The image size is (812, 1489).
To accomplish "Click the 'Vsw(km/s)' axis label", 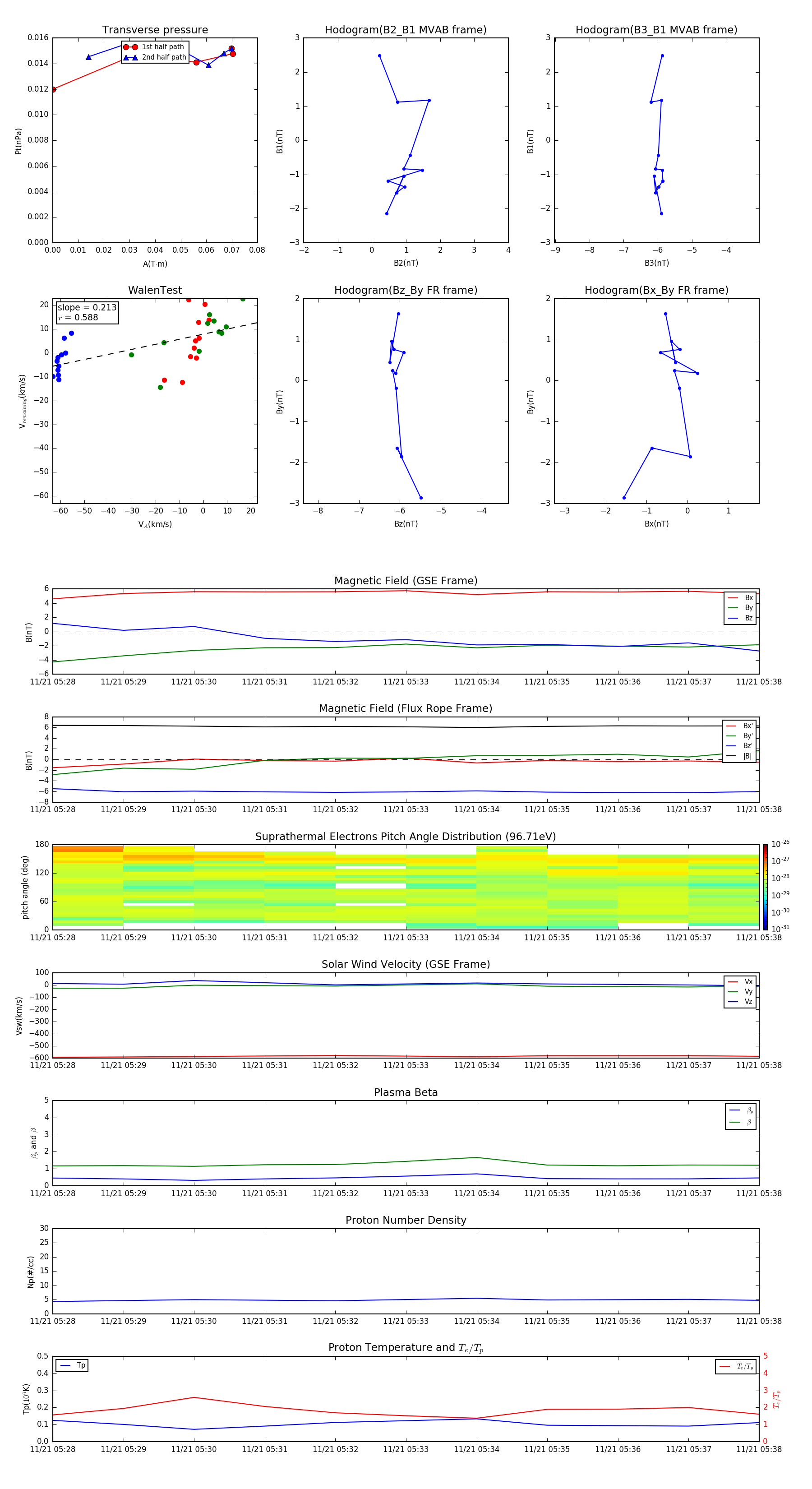I will point(19,1016).
